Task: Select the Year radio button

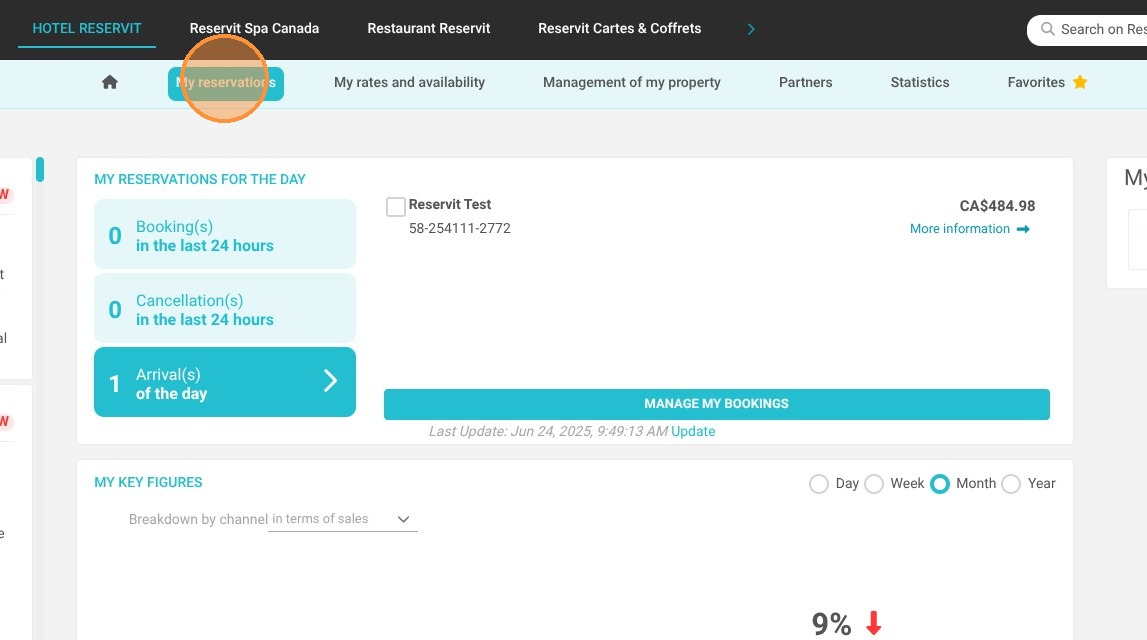Action: click(1011, 483)
